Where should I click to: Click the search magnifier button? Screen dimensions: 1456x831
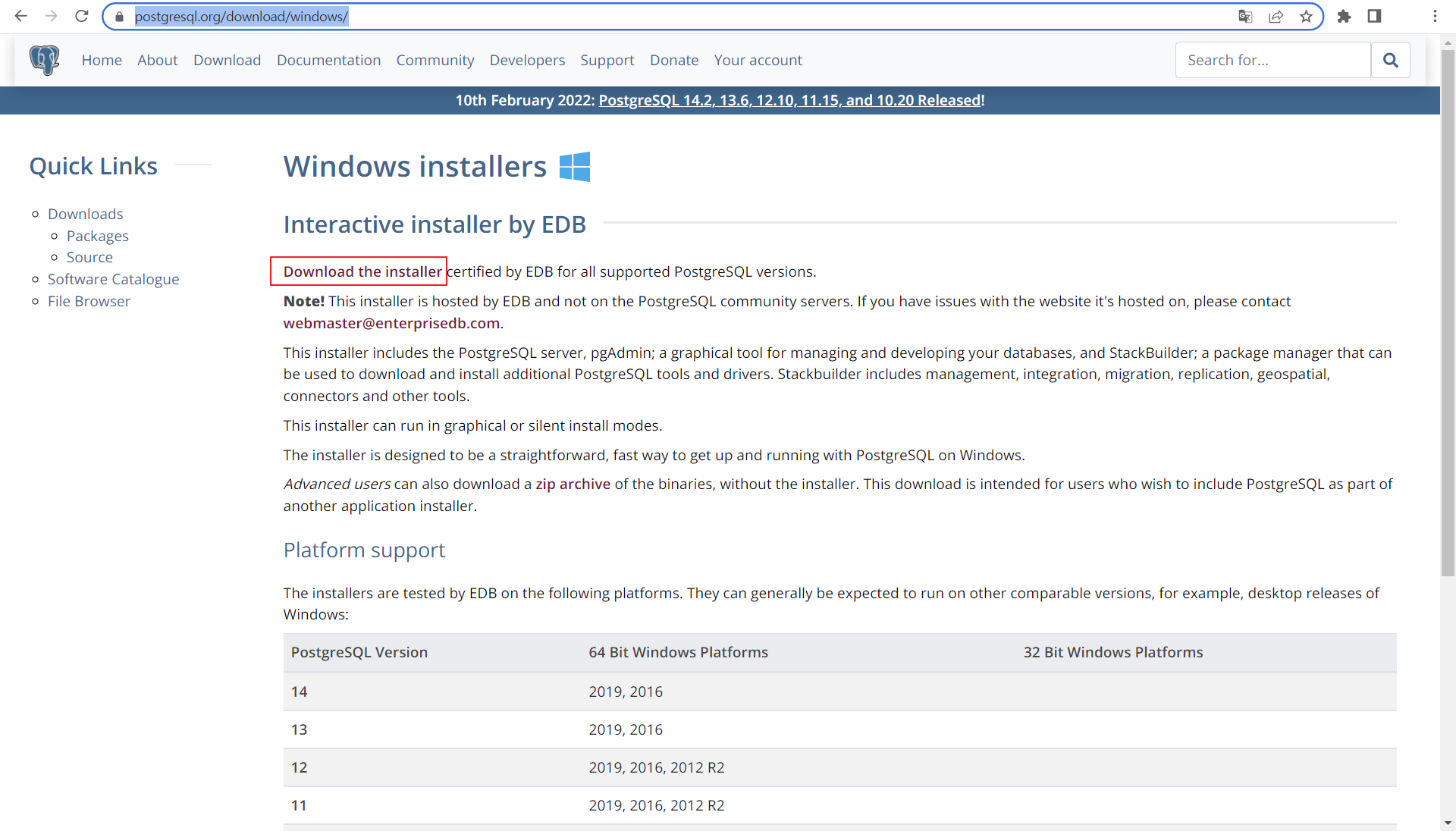point(1390,60)
